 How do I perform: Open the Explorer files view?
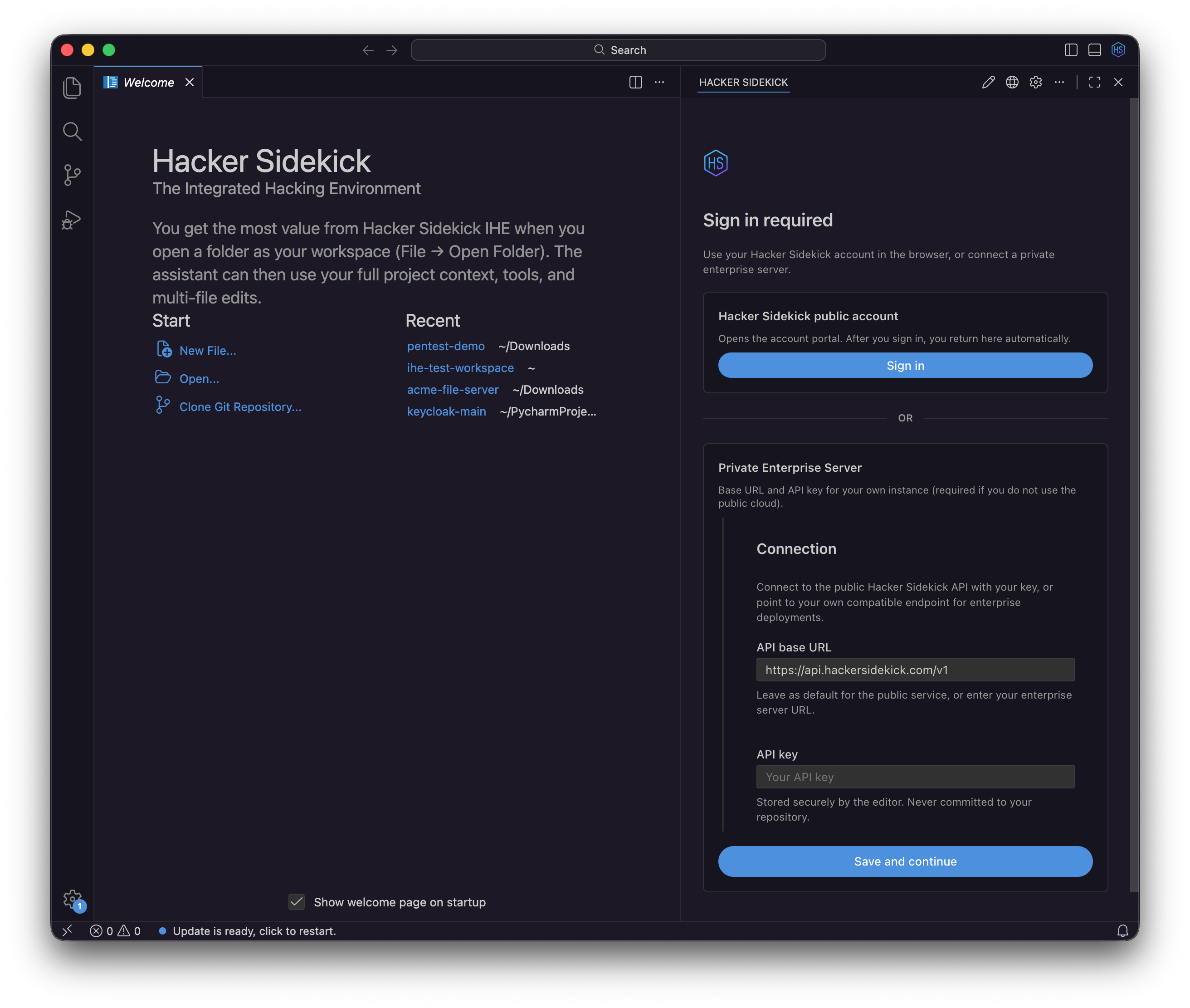[x=72, y=88]
